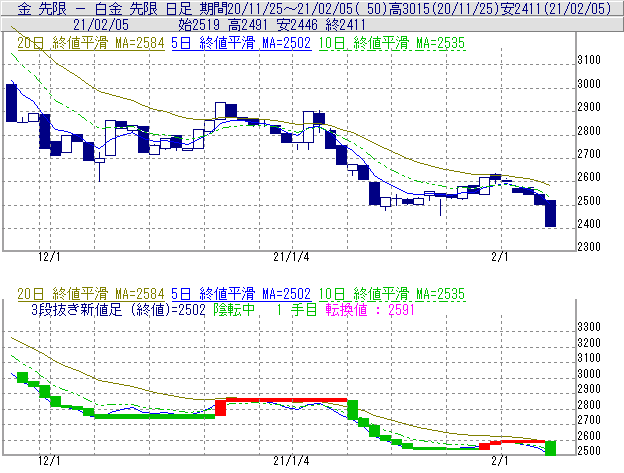Click the '陰転中 1 手目' status text

(265, 309)
